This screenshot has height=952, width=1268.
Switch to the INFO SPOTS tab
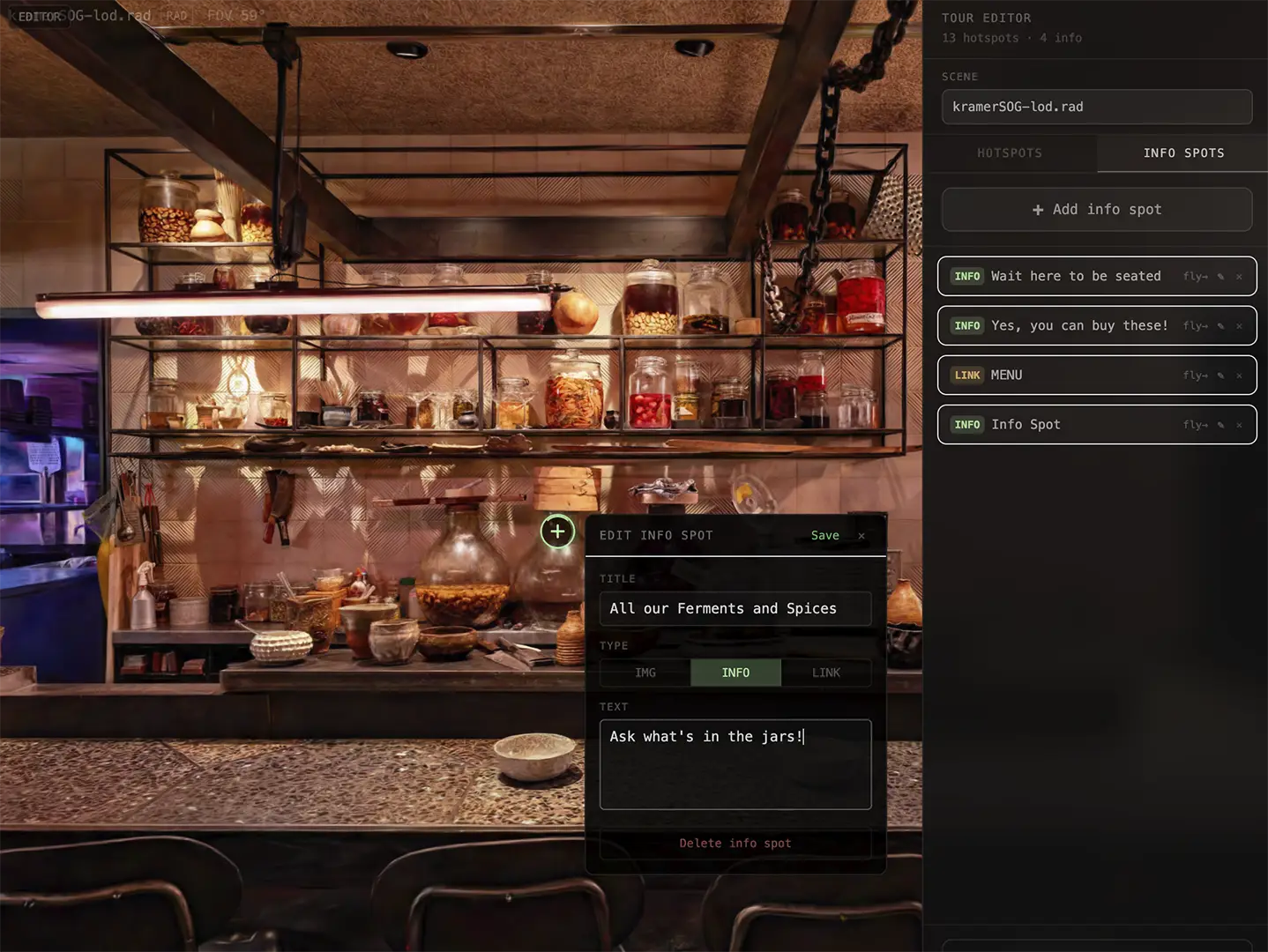pos(1183,153)
